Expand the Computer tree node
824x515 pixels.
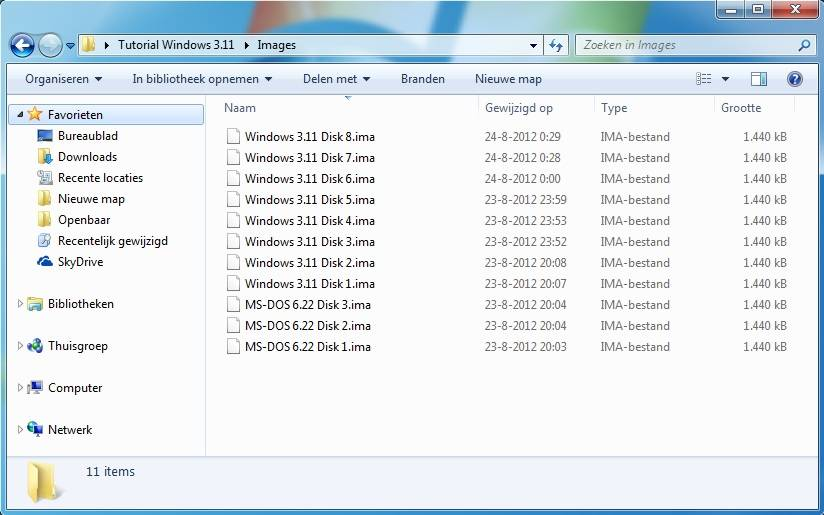click(20, 388)
